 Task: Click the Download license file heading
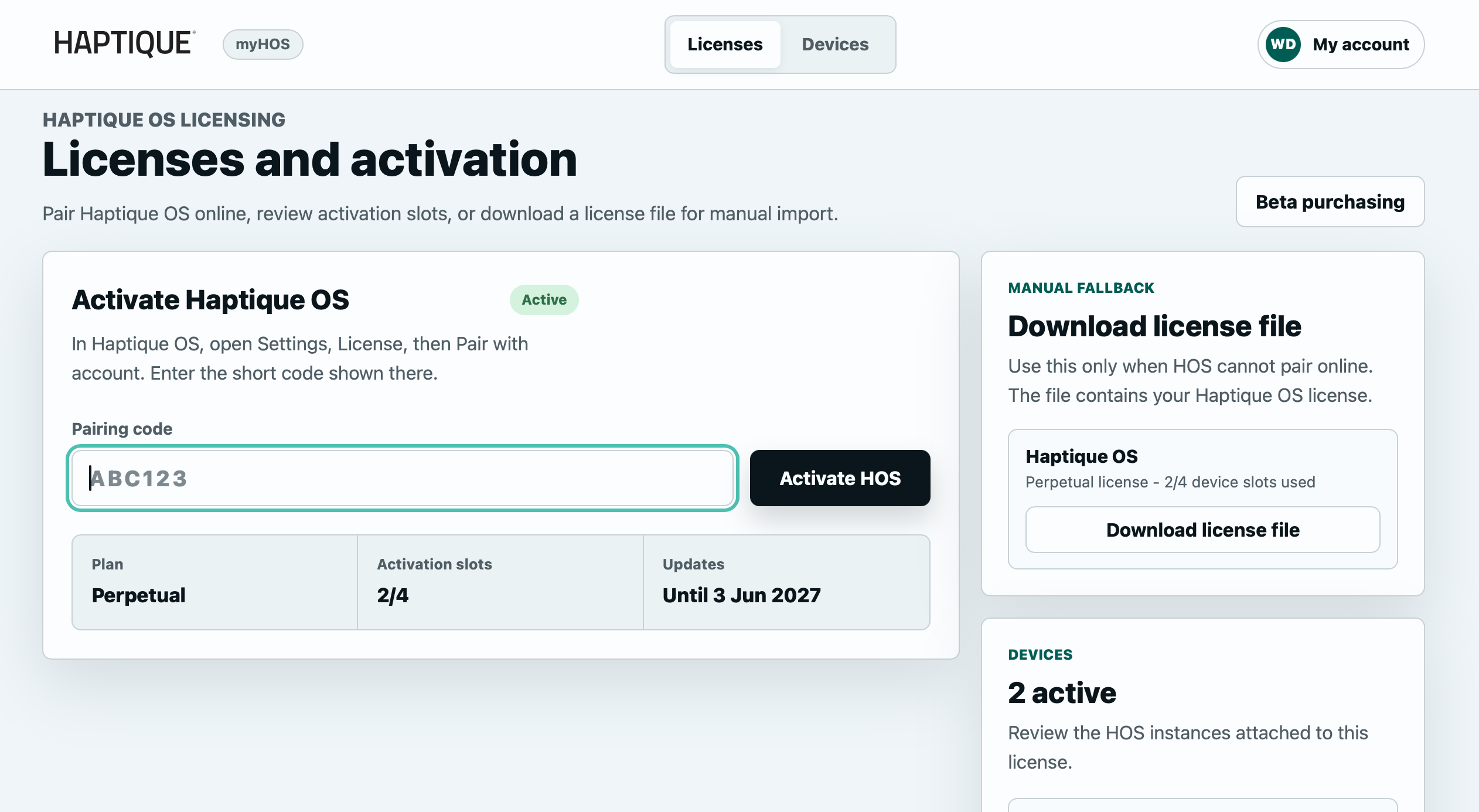point(1154,326)
